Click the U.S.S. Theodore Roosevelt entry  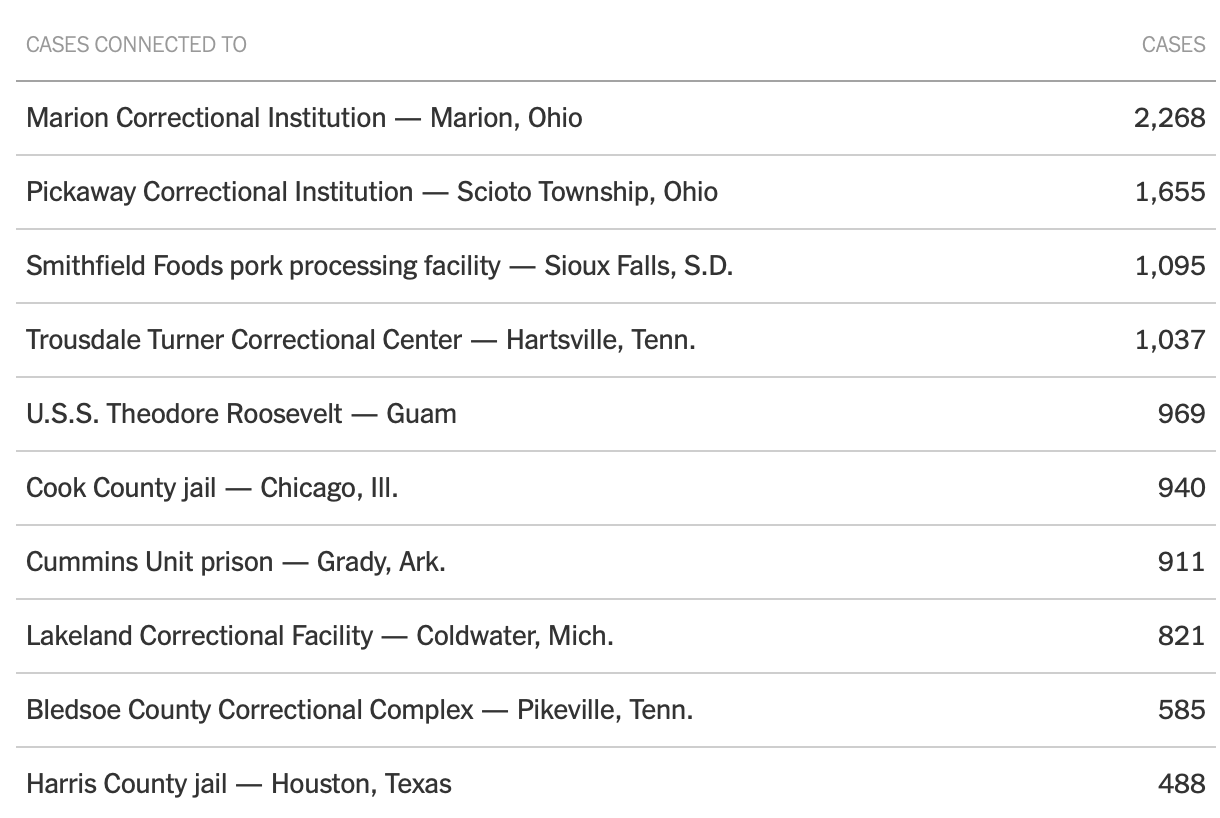pyautogui.click(x=241, y=414)
